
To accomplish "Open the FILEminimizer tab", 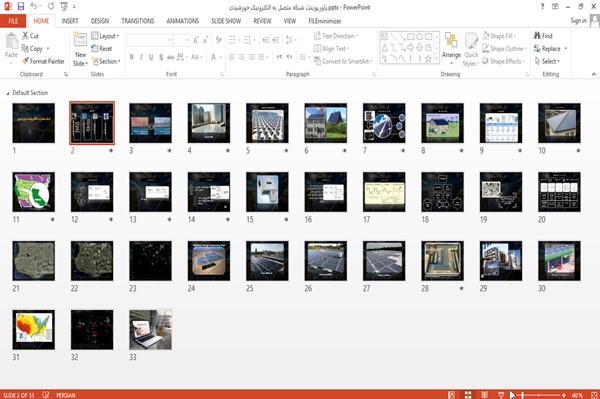I will 325,21.
